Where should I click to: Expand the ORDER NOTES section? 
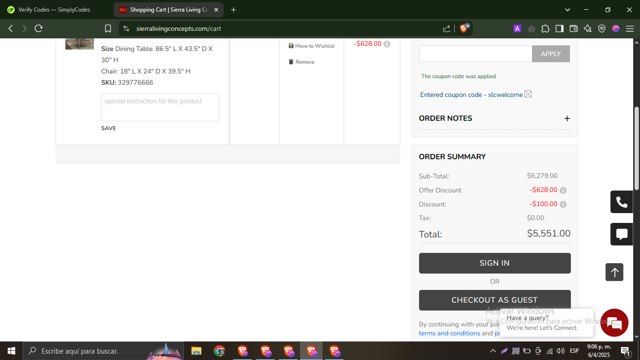(x=567, y=118)
